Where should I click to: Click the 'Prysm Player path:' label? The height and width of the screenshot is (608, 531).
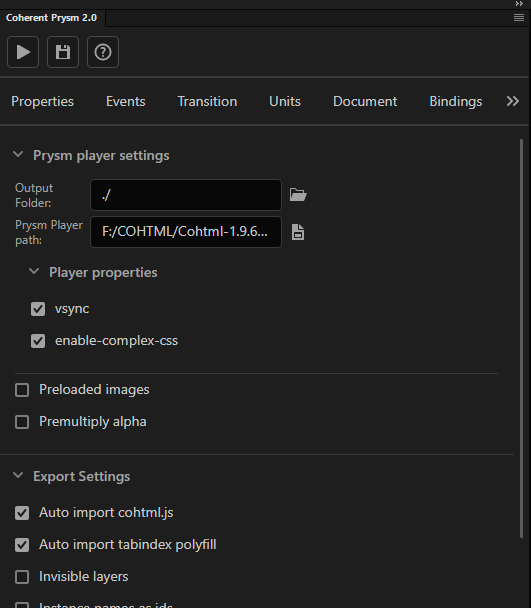pyautogui.click(x=49, y=232)
